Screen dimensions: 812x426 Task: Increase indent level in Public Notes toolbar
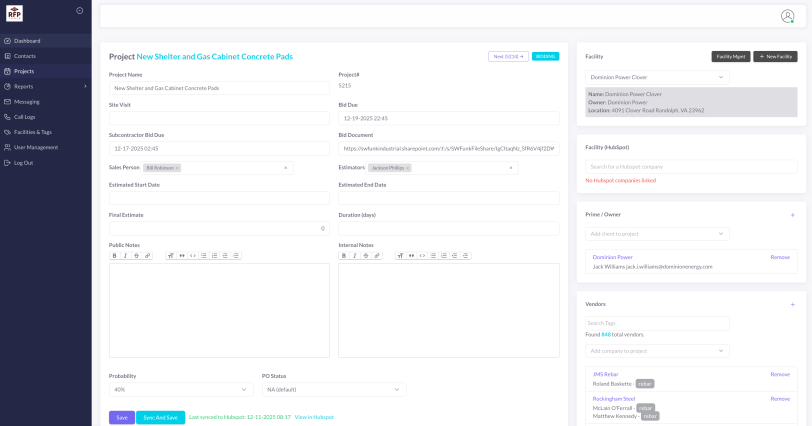[236, 256]
